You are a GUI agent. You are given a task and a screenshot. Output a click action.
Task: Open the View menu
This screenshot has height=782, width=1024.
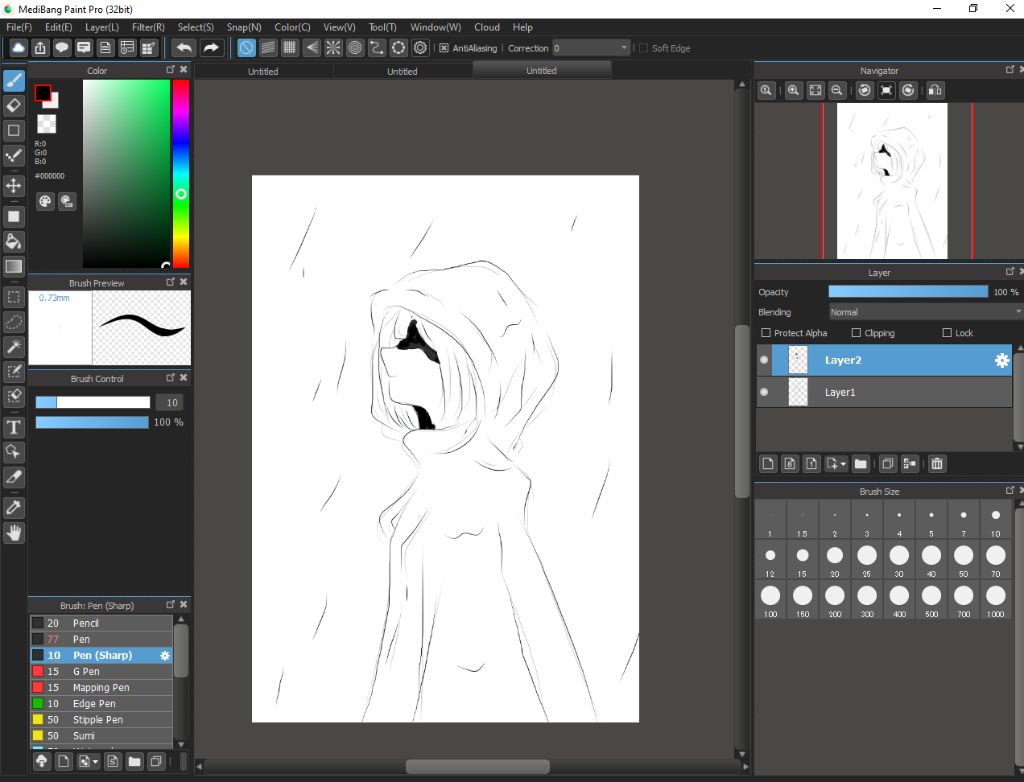click(340, 27)
